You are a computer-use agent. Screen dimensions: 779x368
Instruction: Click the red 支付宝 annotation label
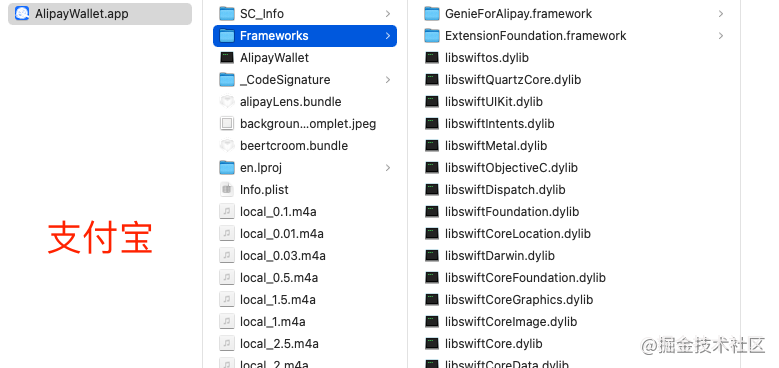point(100,238)
